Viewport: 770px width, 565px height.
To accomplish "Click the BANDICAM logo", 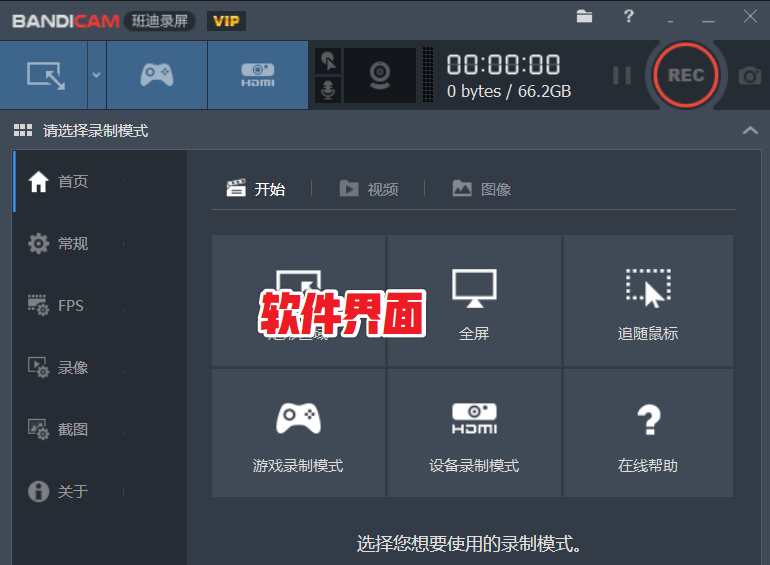I will point(66,21).
